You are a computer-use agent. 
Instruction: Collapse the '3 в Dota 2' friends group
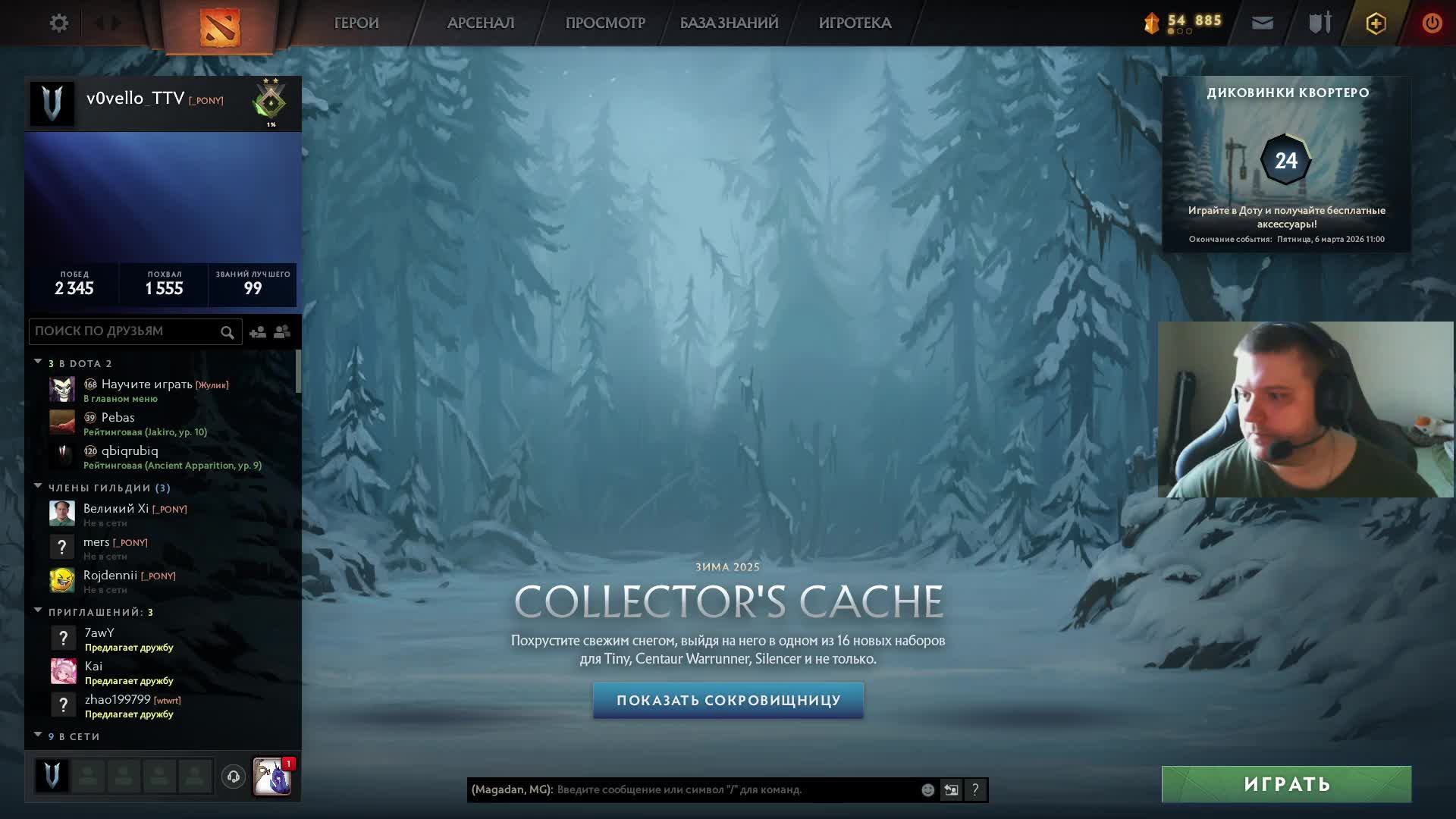click(x=38, y=362)
